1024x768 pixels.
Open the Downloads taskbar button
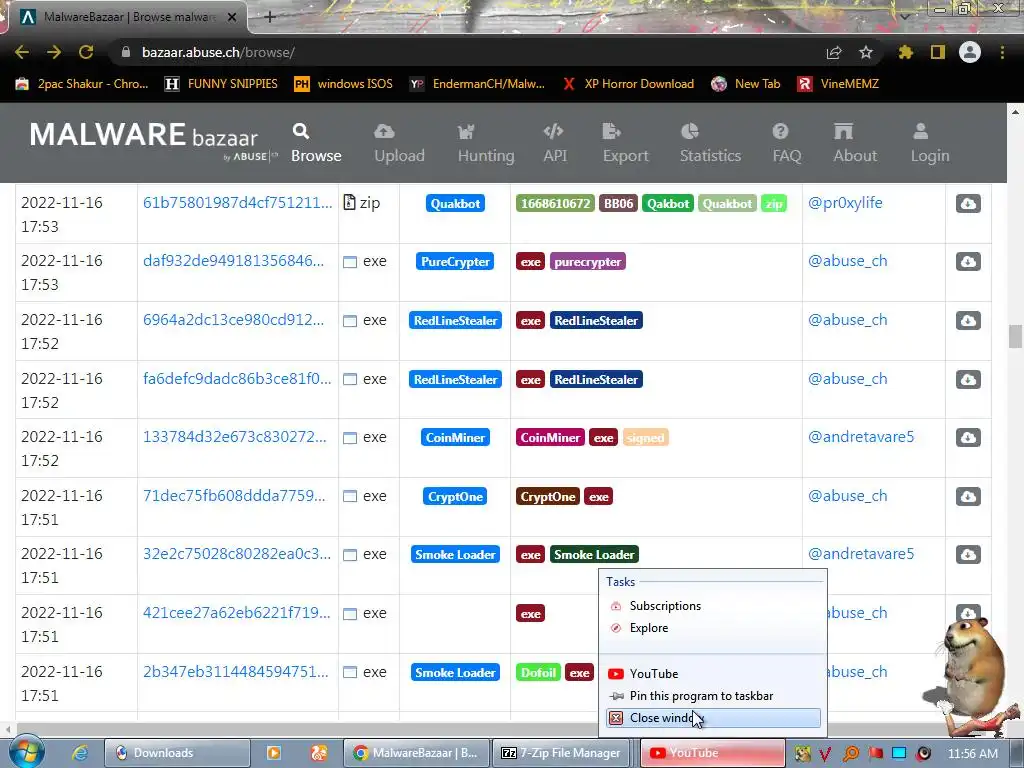pyautogui.click(x=178, y=753)
